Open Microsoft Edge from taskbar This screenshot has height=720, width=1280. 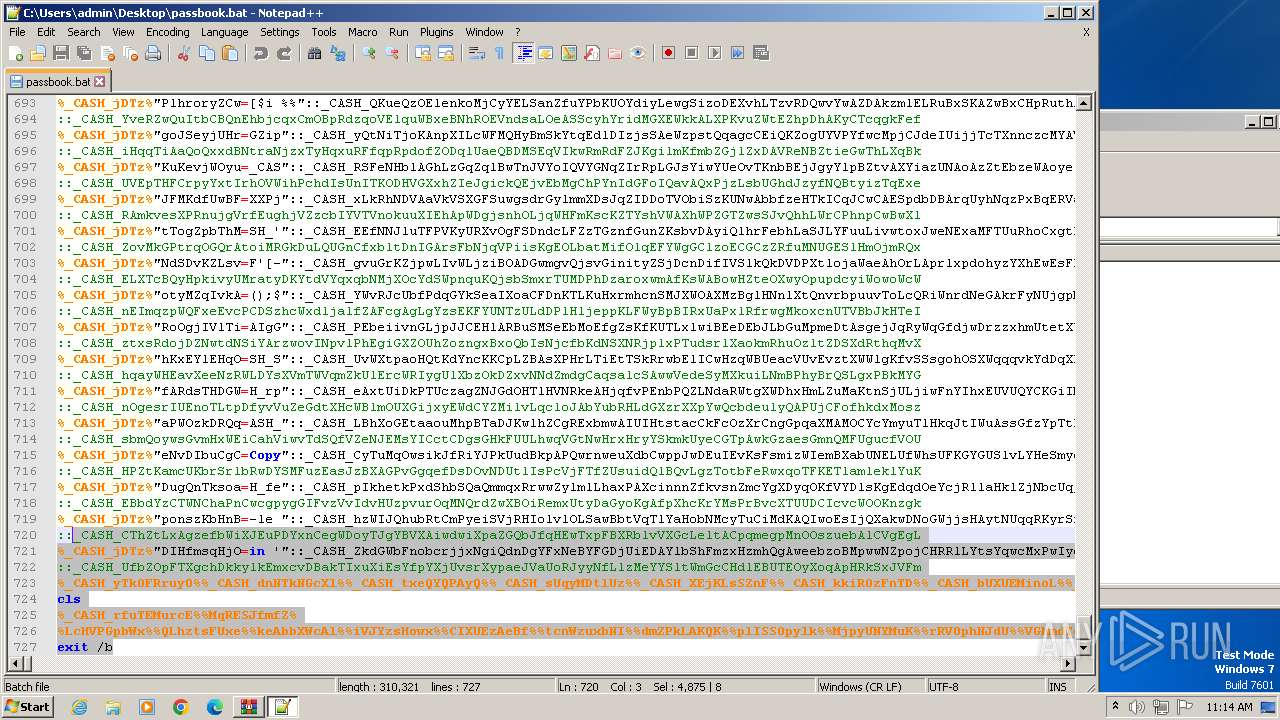214,707
